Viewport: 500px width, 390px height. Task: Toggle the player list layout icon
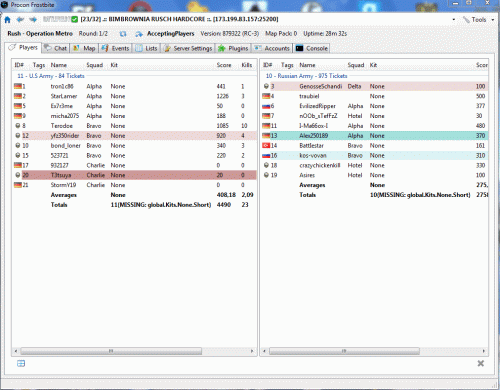(x=21, y=363)
